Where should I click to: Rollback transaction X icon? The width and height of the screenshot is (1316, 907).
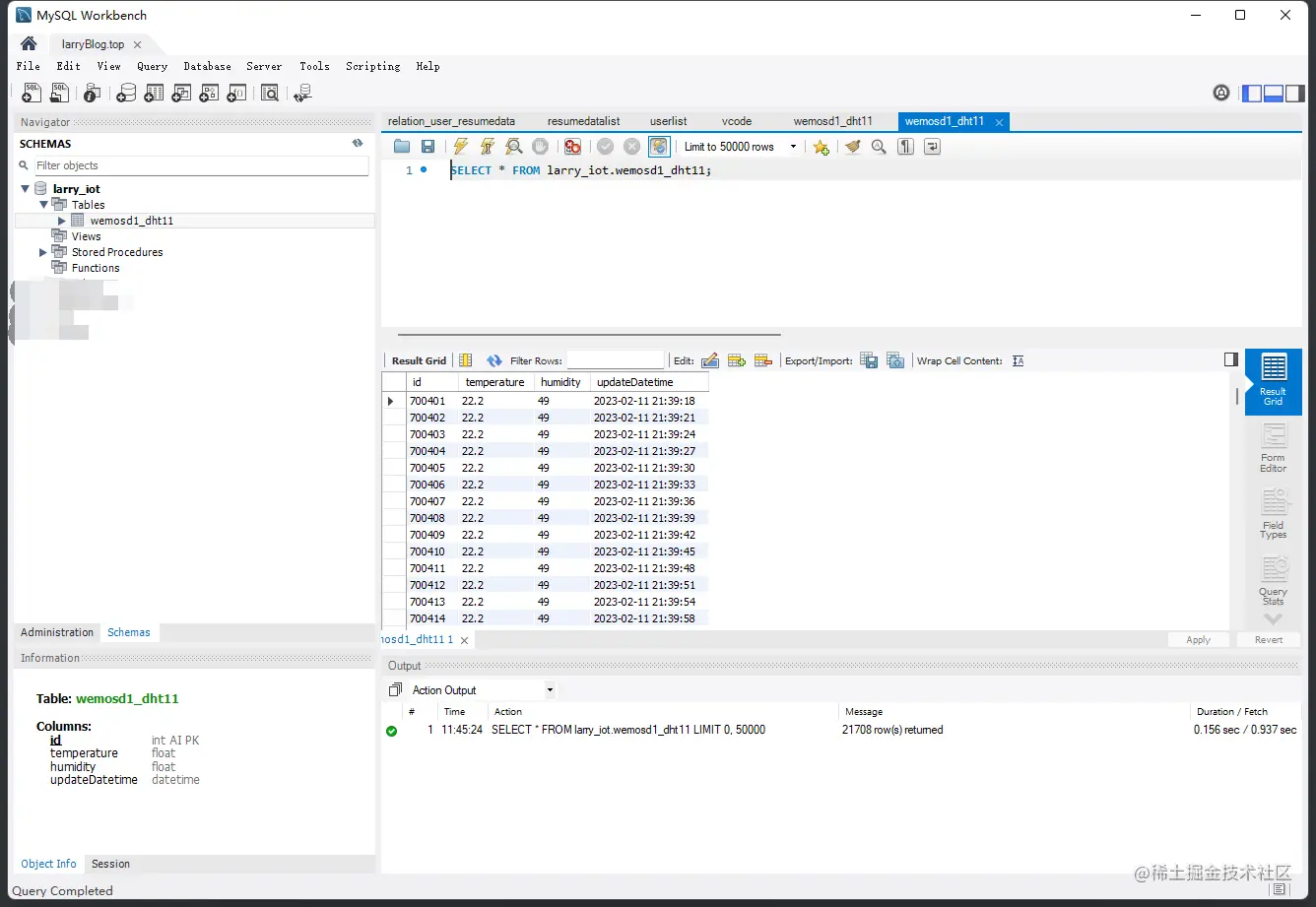tap(632, 147)
